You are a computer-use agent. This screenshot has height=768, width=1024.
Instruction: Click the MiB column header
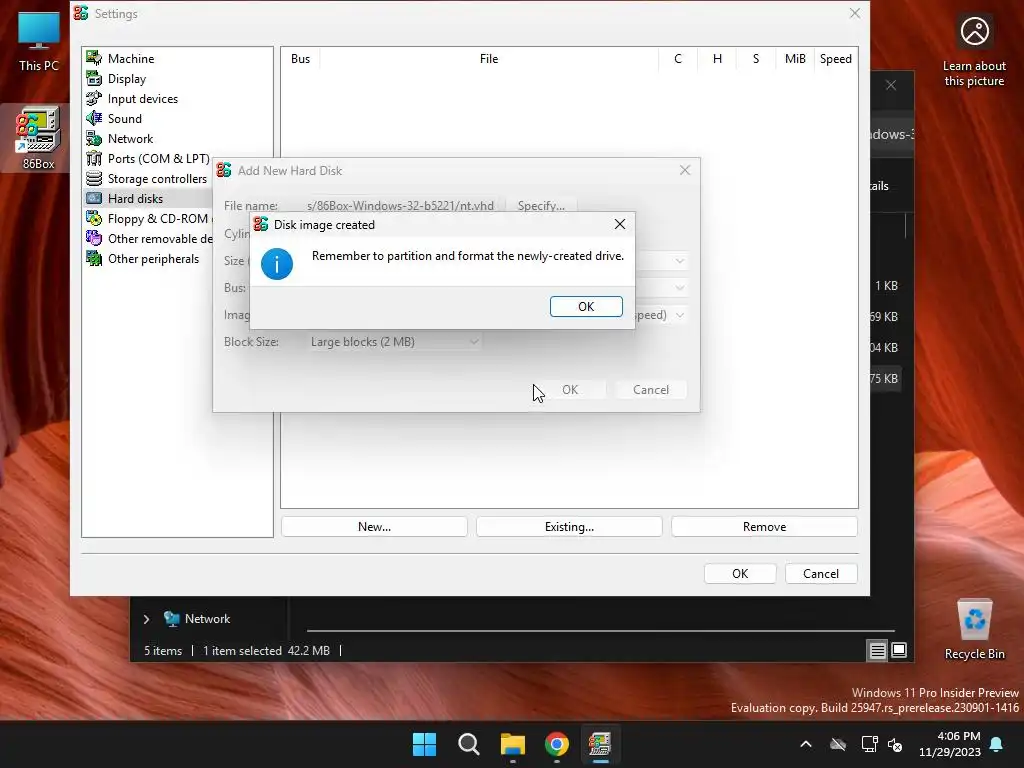795,59
